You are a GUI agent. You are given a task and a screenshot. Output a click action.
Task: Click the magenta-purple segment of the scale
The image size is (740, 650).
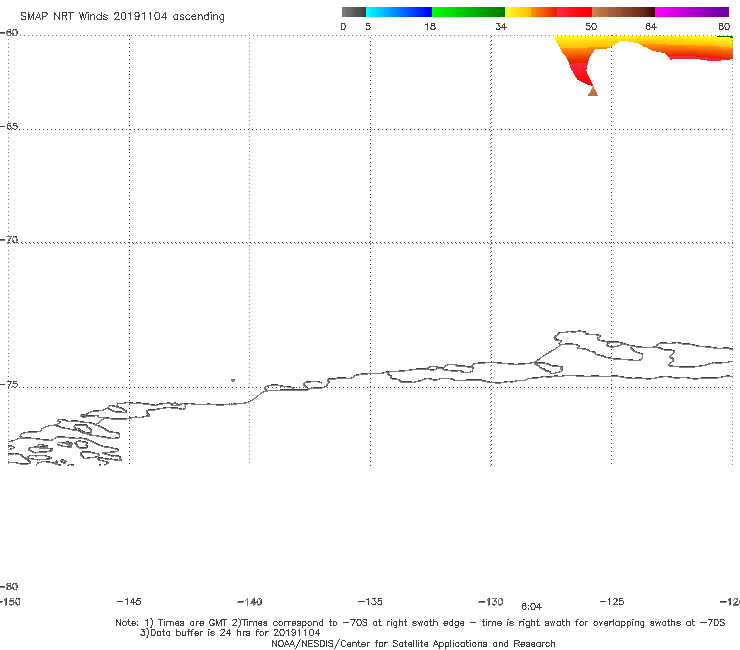(x=692, y=12)
